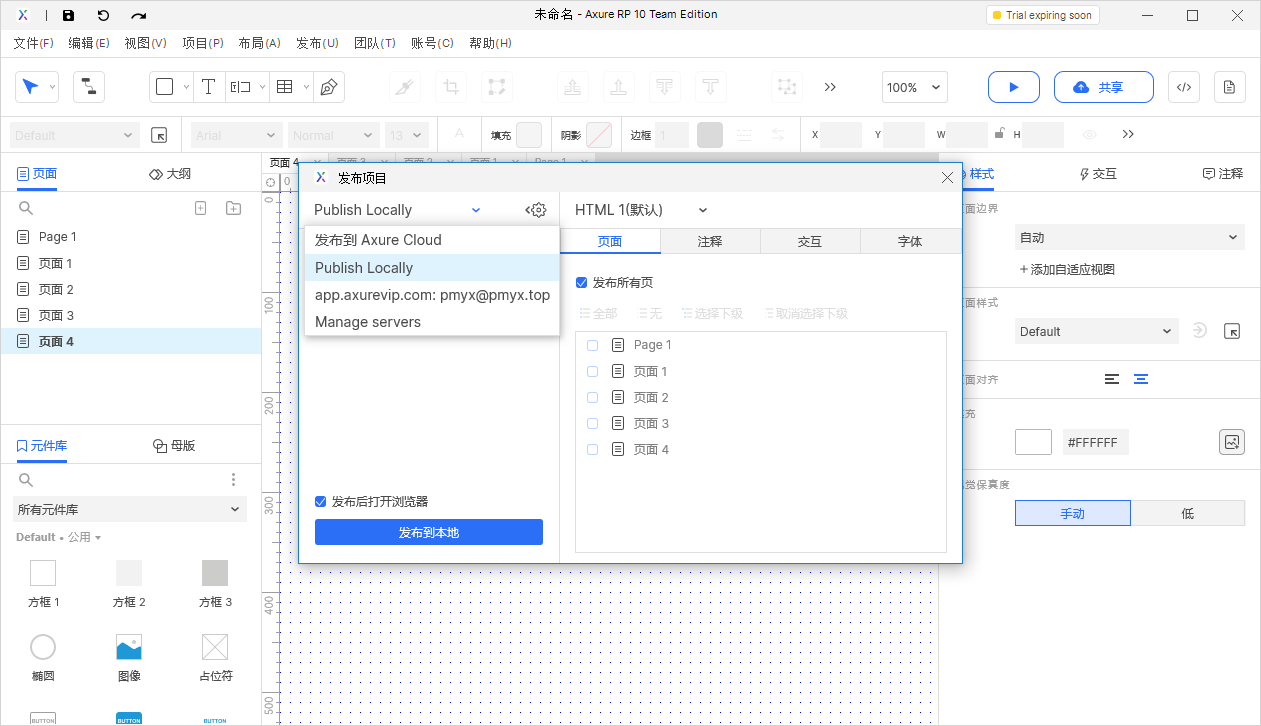Disable 发布后打开浏览器 option

(x=320, y=501)
